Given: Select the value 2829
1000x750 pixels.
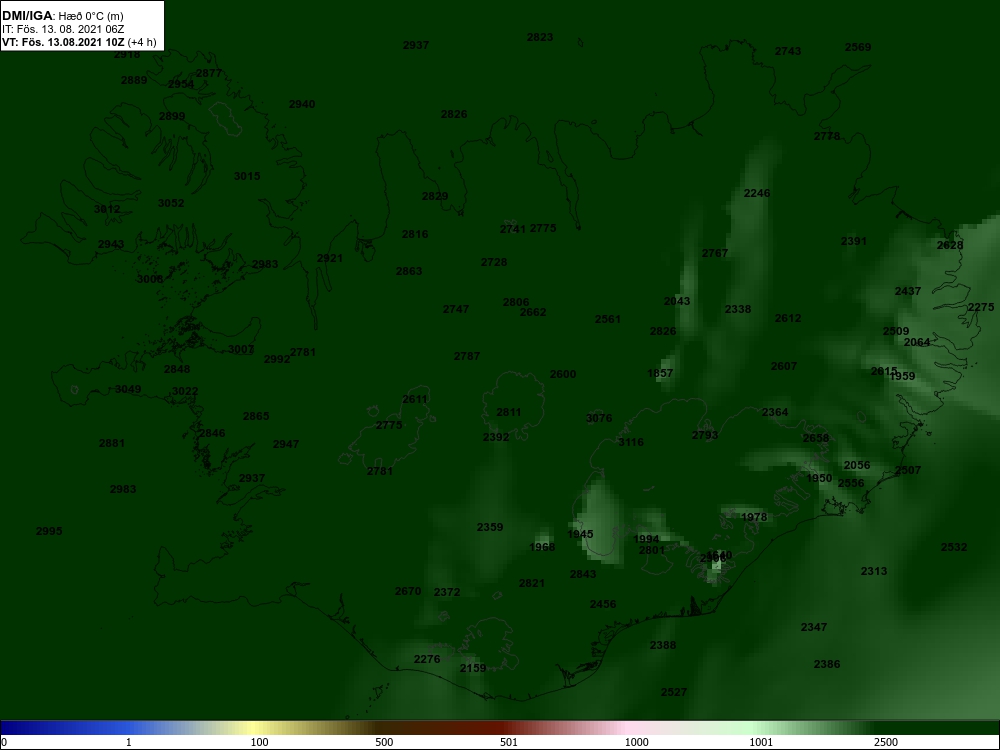Looking at the screenshot, I should point(435,196).
